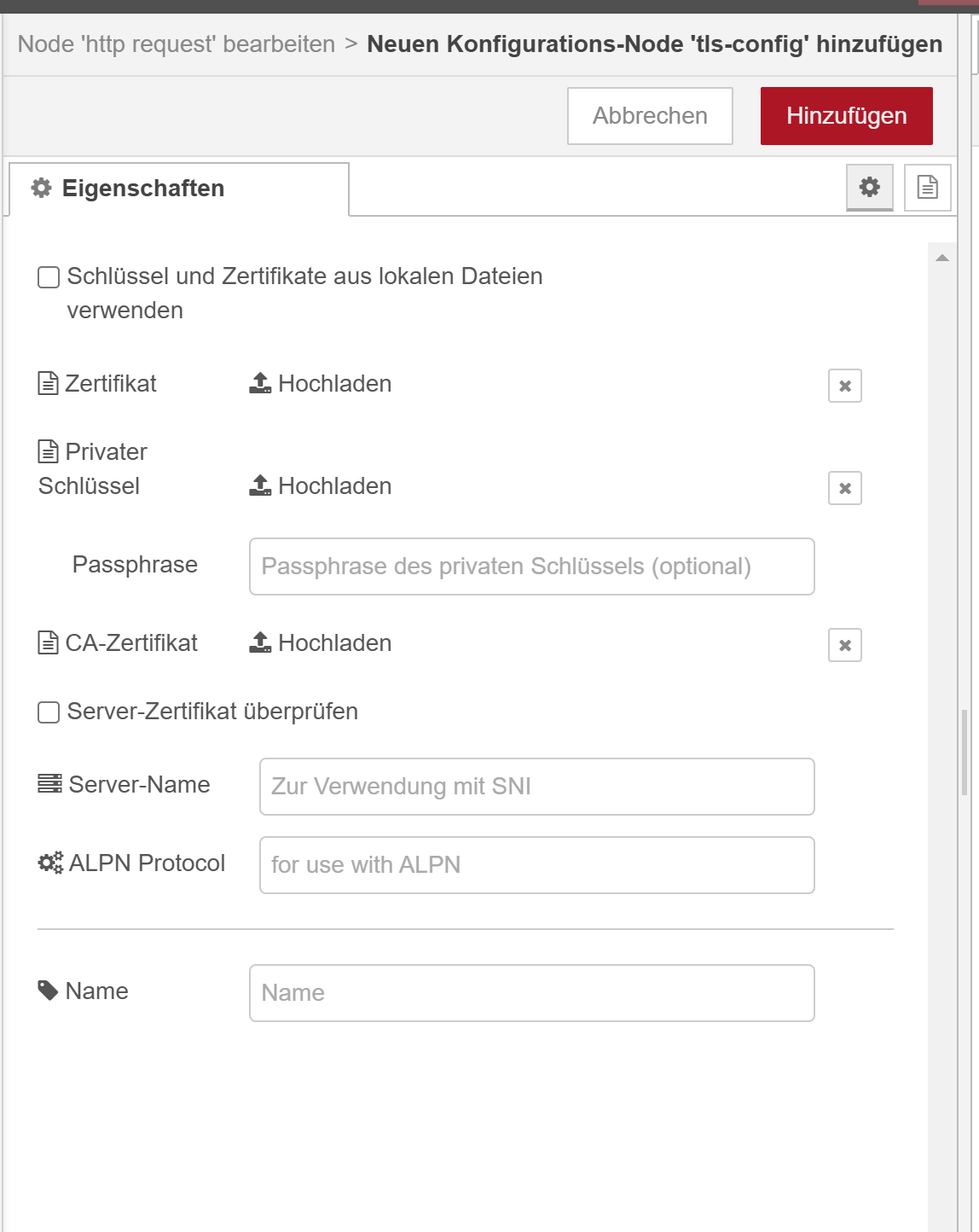Click the Privater Schlüssel upload icon
The image size is (979, 1232).
click(x=260, y=486)
